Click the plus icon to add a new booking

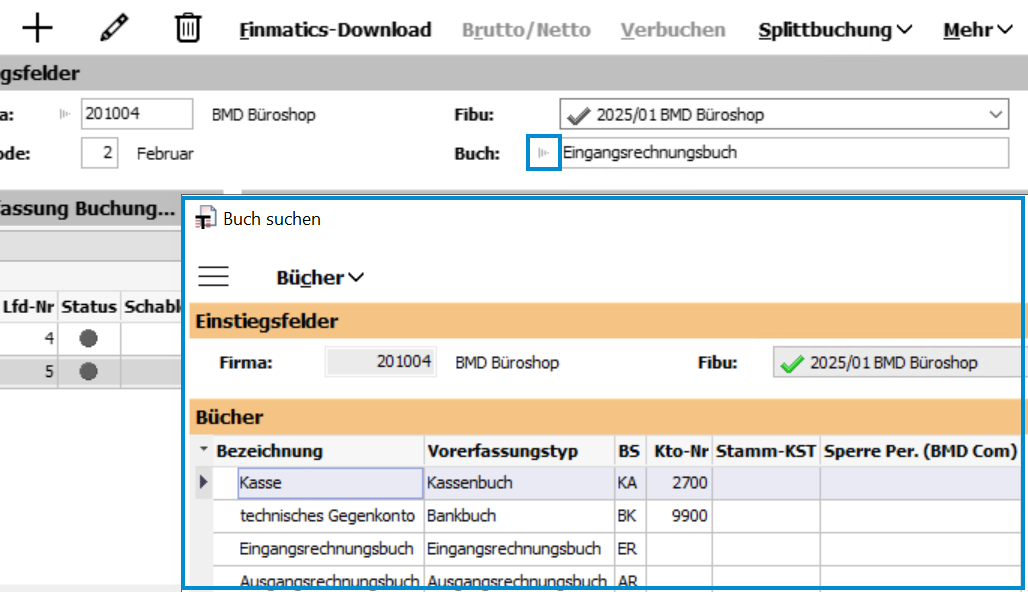point(37,27)
